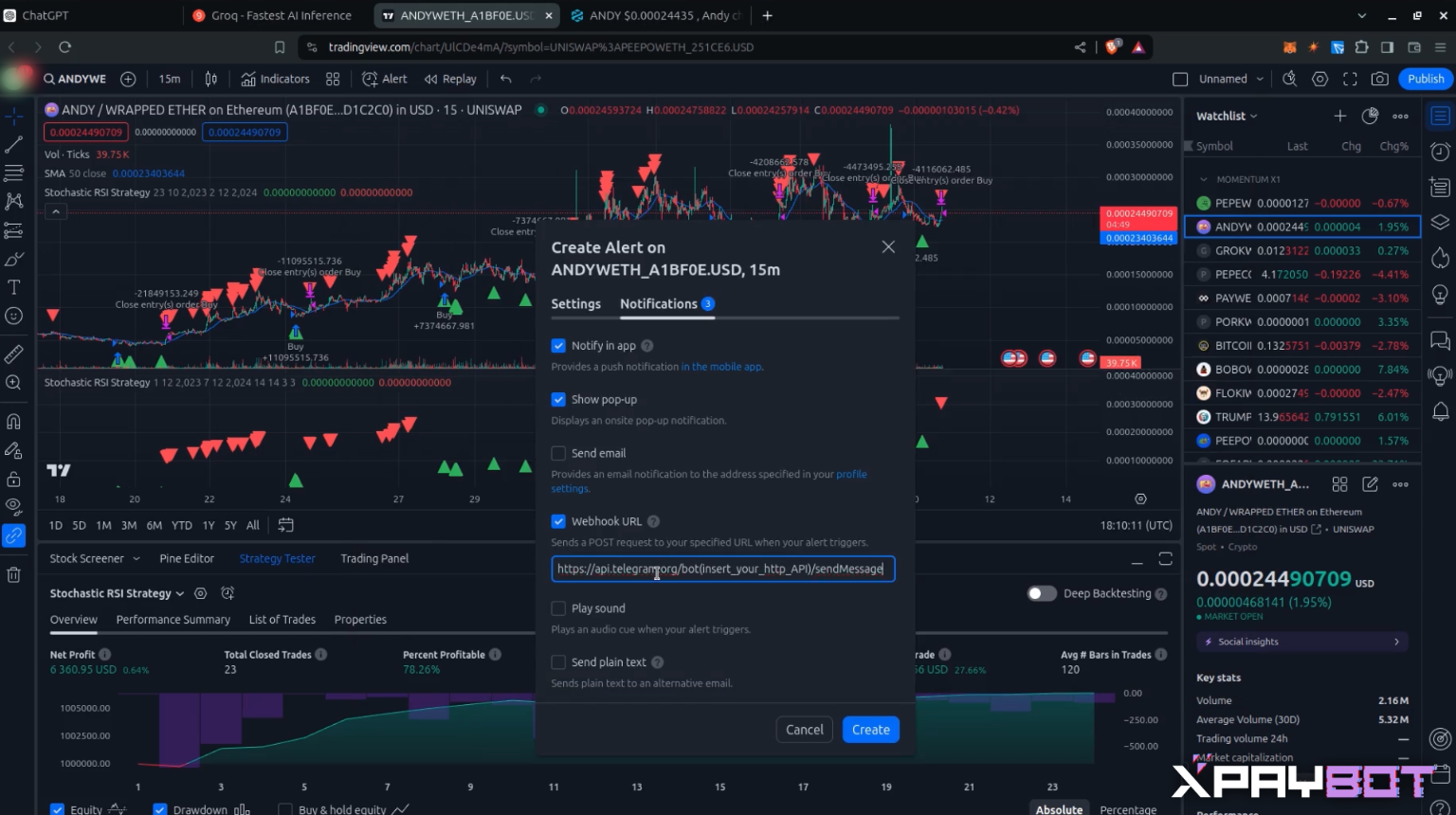Open the candlestick chart style selector
Viewport: 1456px width, 815px height.
coord(211,79)
